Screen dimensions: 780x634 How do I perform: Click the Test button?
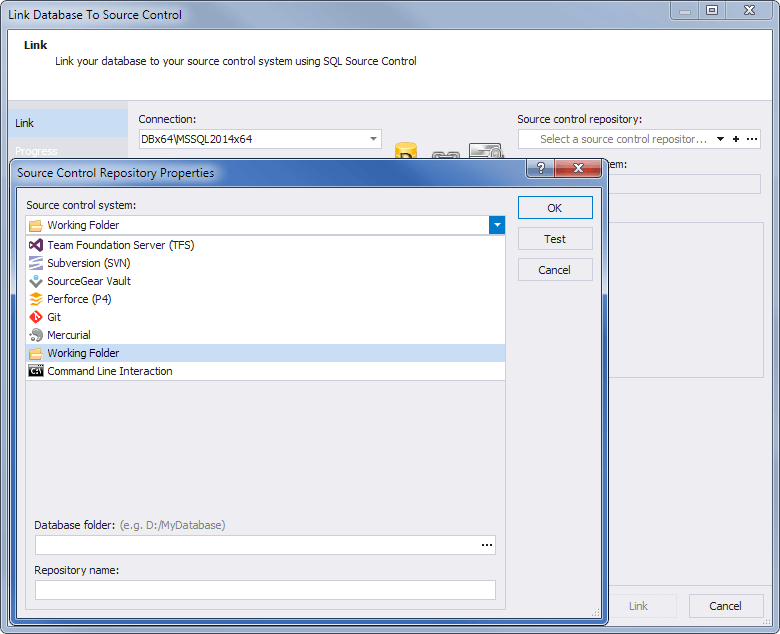[x=555, y=239]
